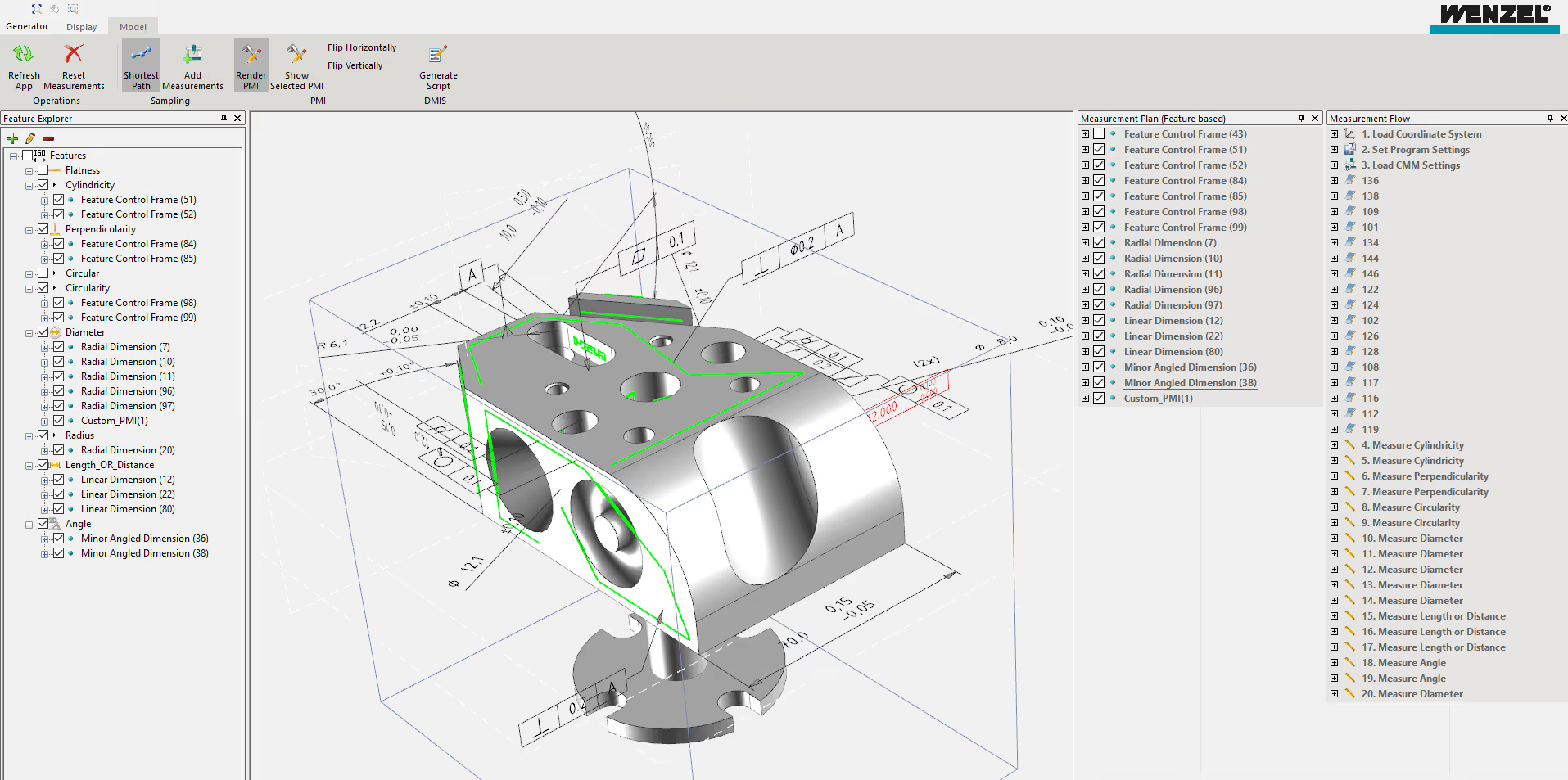Click the Generate Script icon
This screenshot has width=1568, height=780.
coord(438,55)
